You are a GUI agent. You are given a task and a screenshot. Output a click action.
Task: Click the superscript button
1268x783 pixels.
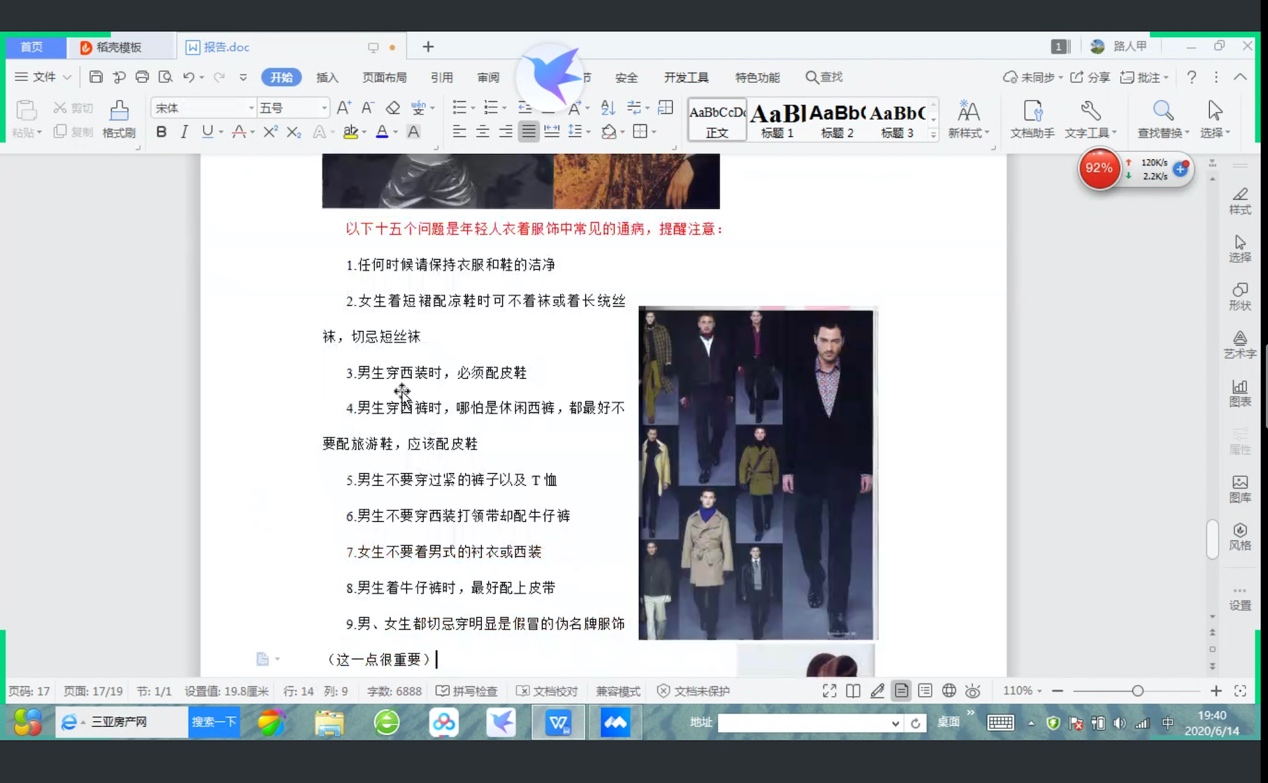270,132
